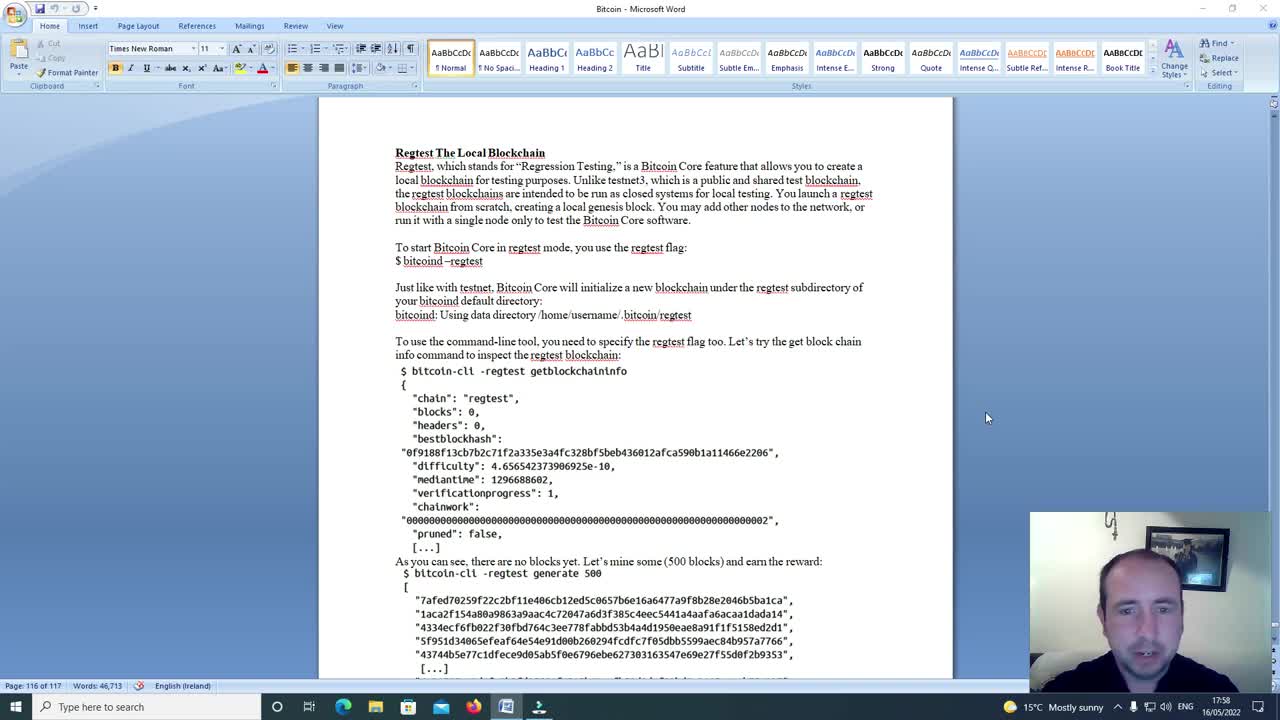Open the Select menu in Editing

point(1219,72)
